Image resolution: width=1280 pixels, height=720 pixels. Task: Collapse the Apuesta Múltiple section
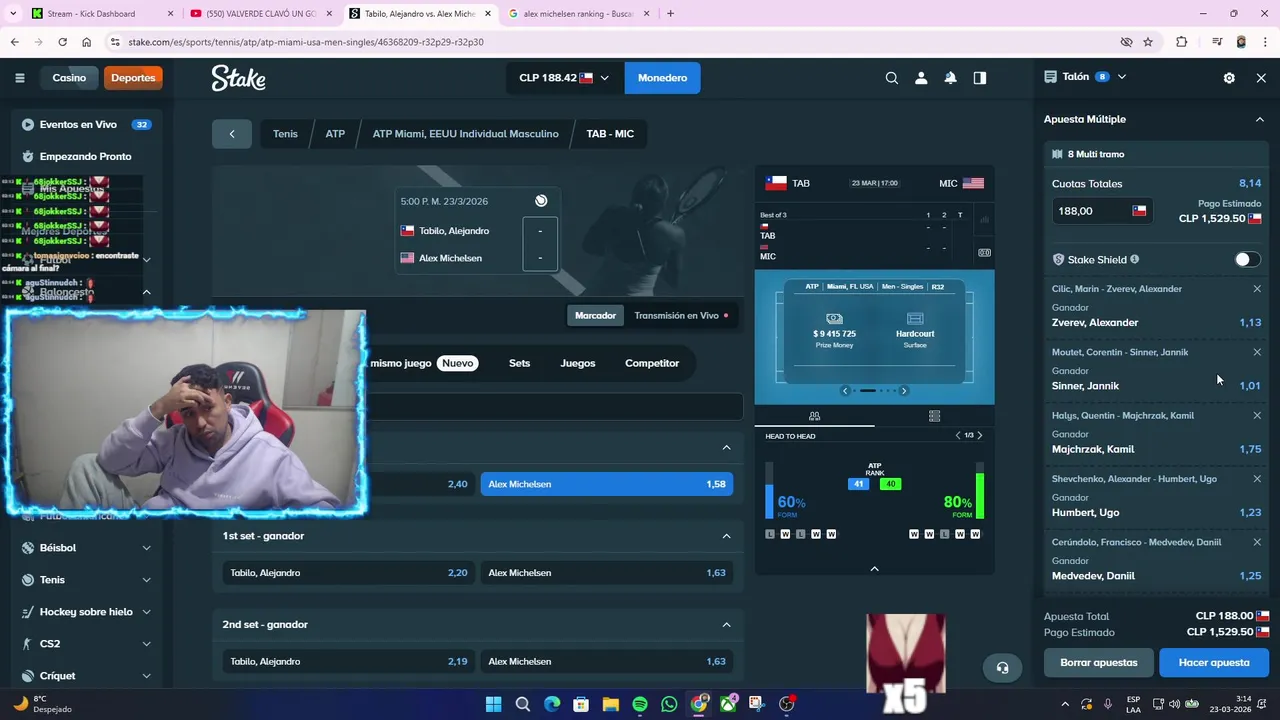pyautogui.click(x=1259, y=119)
